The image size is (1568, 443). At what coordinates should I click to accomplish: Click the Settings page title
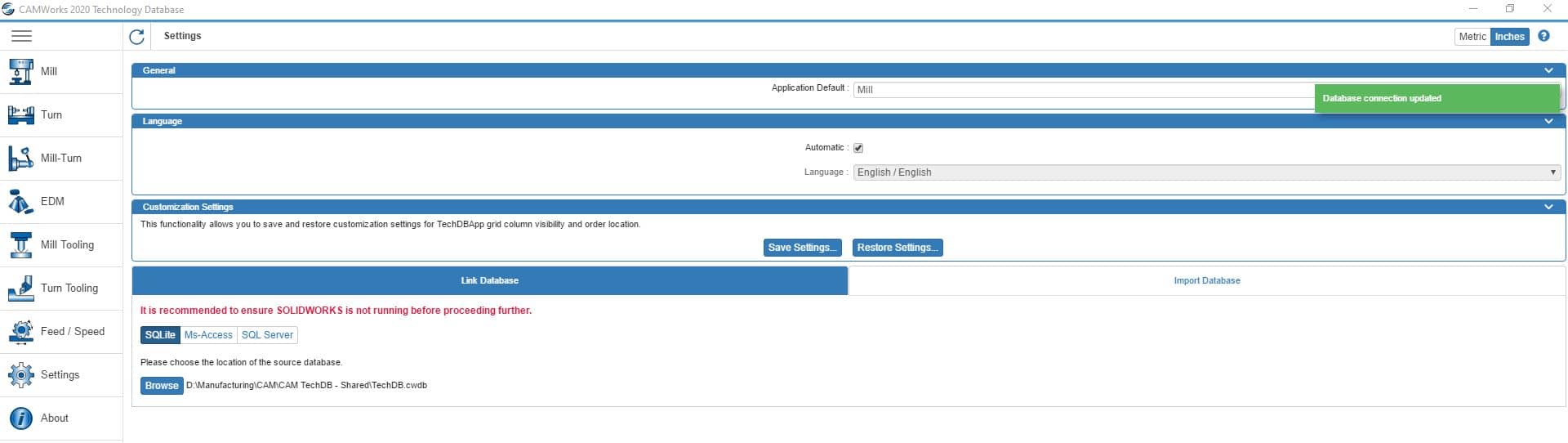point(182,36)
